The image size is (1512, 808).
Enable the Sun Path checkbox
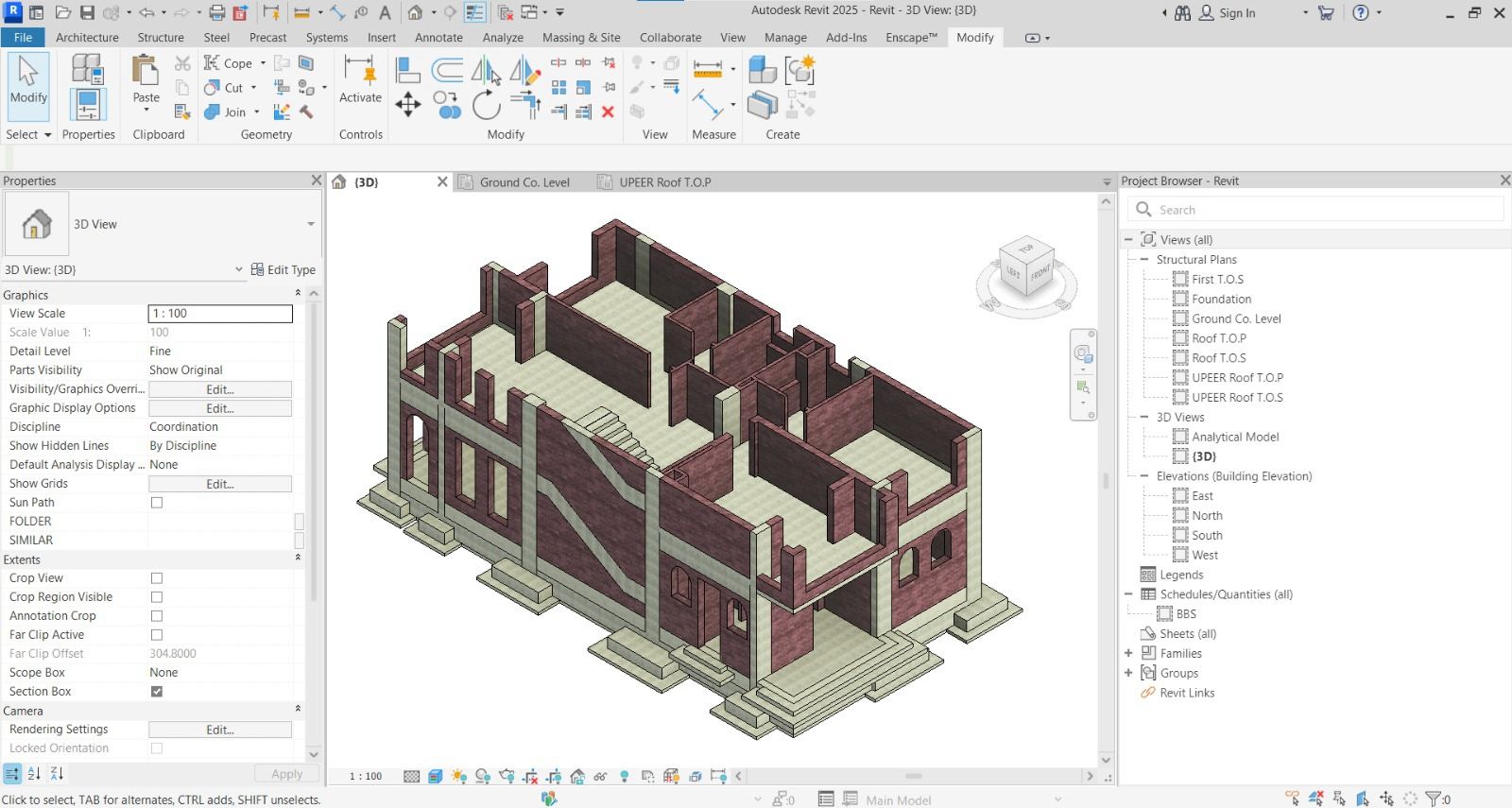(x=157, y=503)
